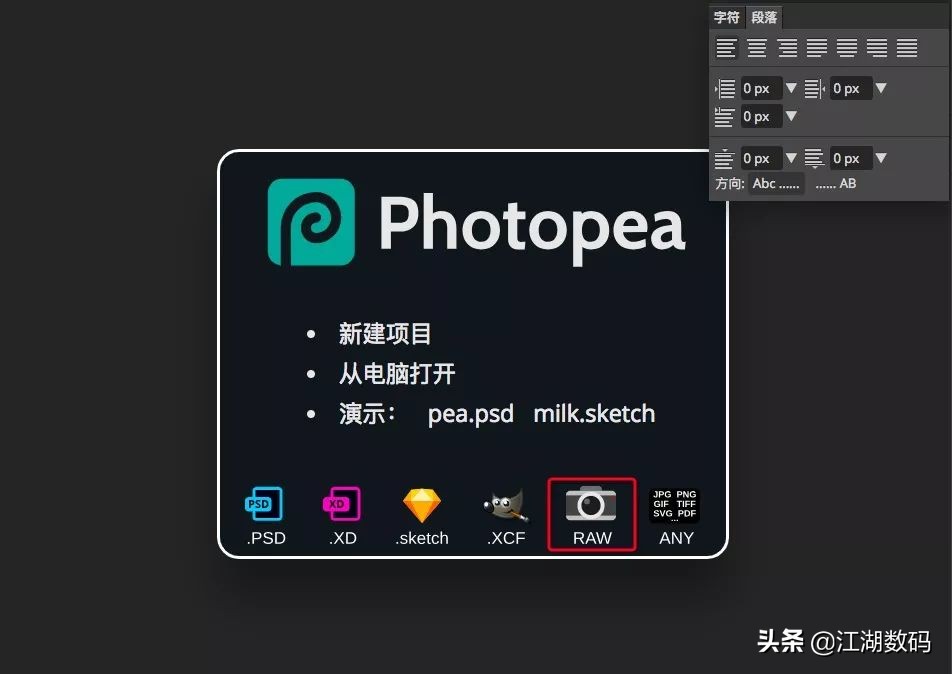The image size is (952, 674).
Task: Select the center align text icon
Action: click(756, 48)
